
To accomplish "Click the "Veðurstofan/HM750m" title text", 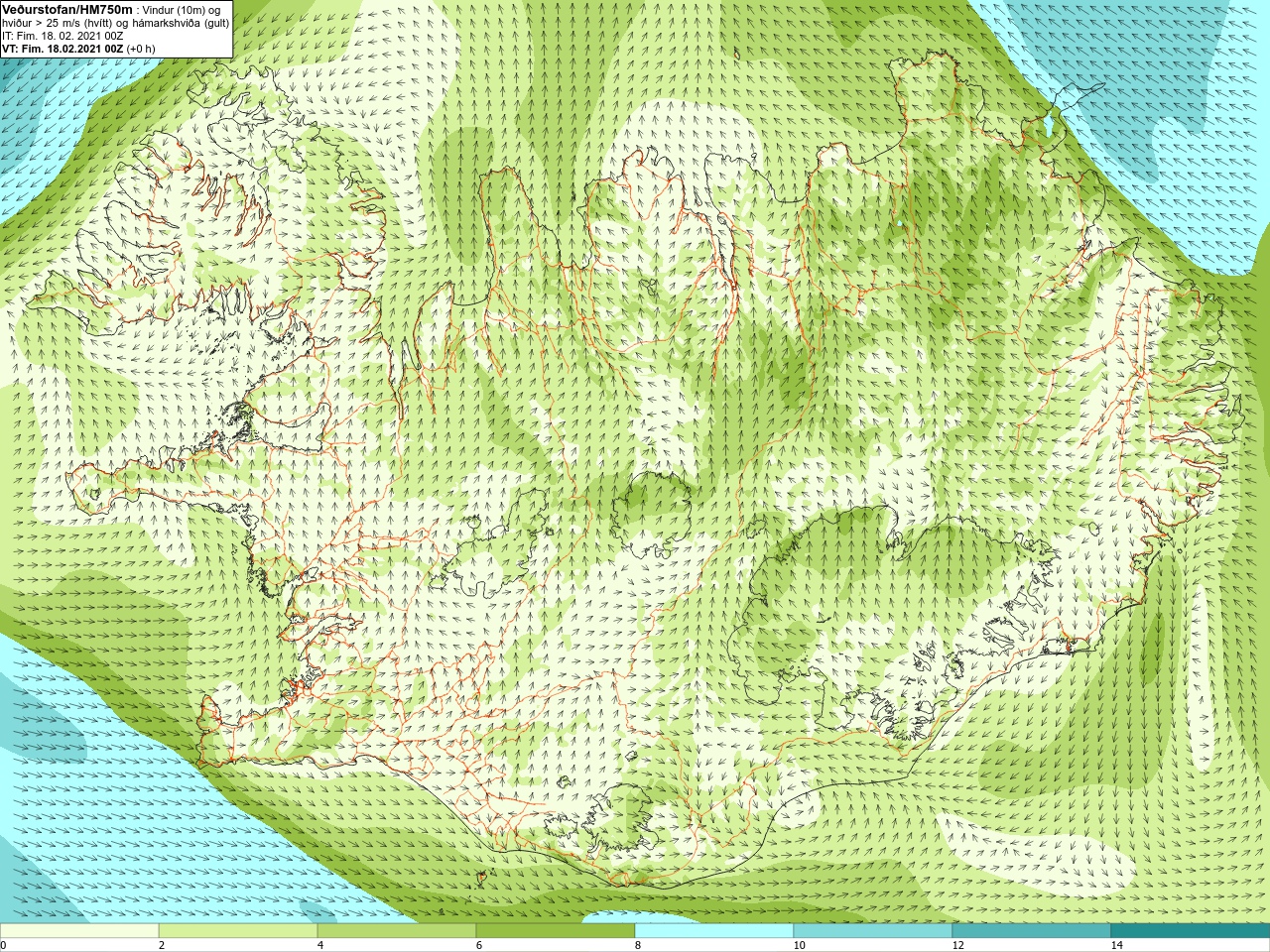I will [67, 9].
